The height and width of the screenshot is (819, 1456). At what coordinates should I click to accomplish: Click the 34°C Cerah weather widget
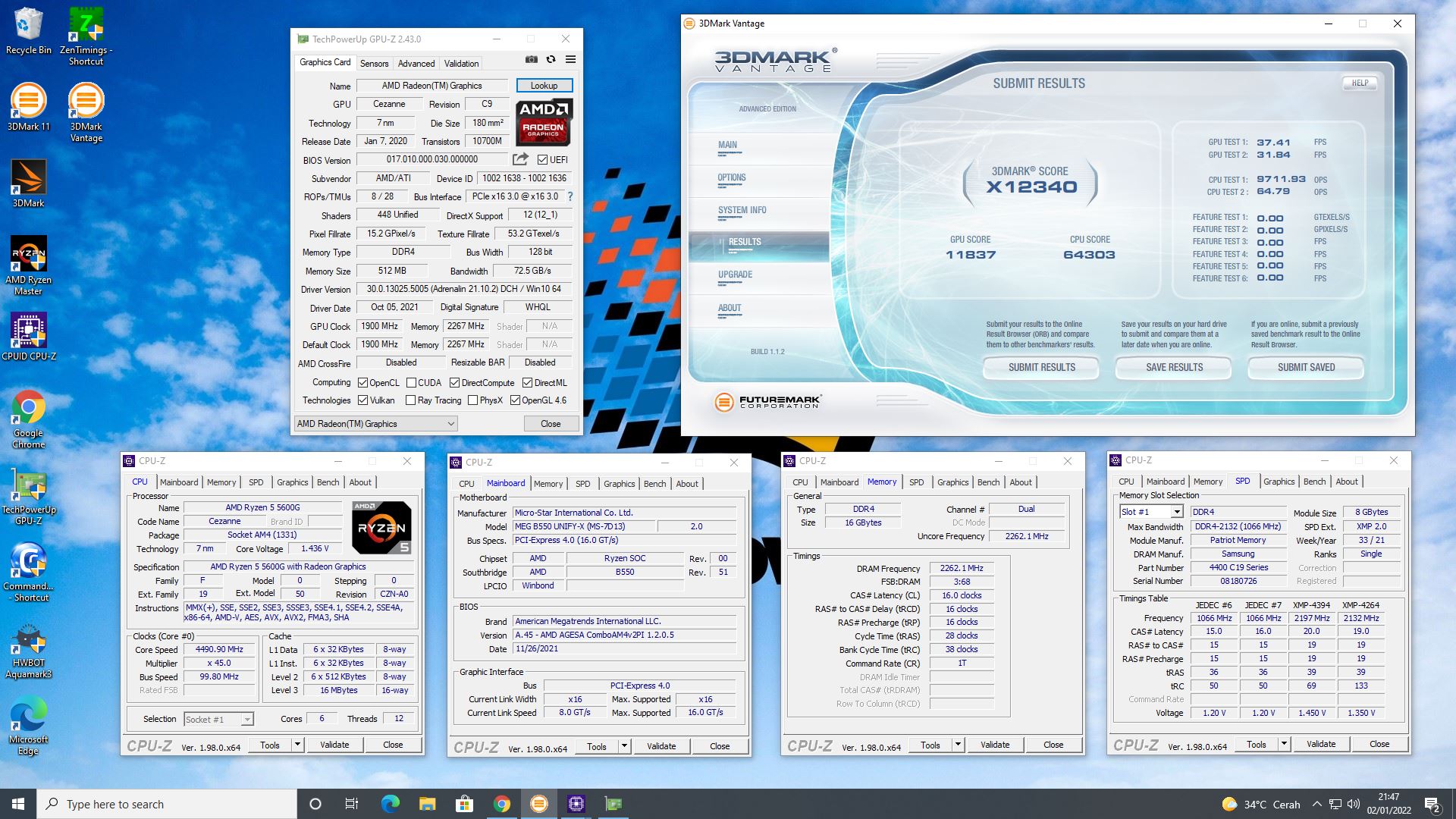pyautogui.click(x=1260, y=804)
